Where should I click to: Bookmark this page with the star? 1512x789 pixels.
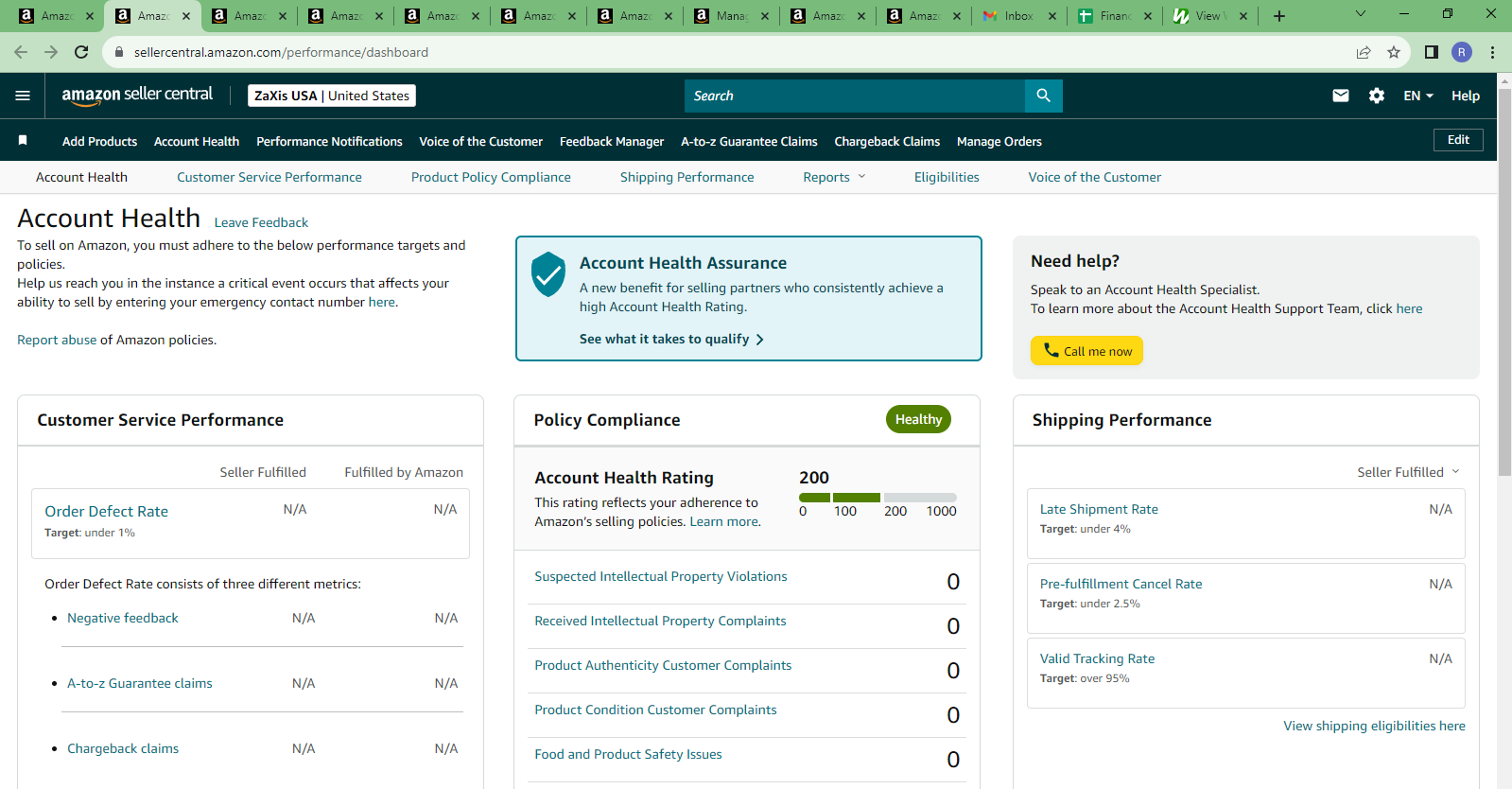tap(1394, 52)
